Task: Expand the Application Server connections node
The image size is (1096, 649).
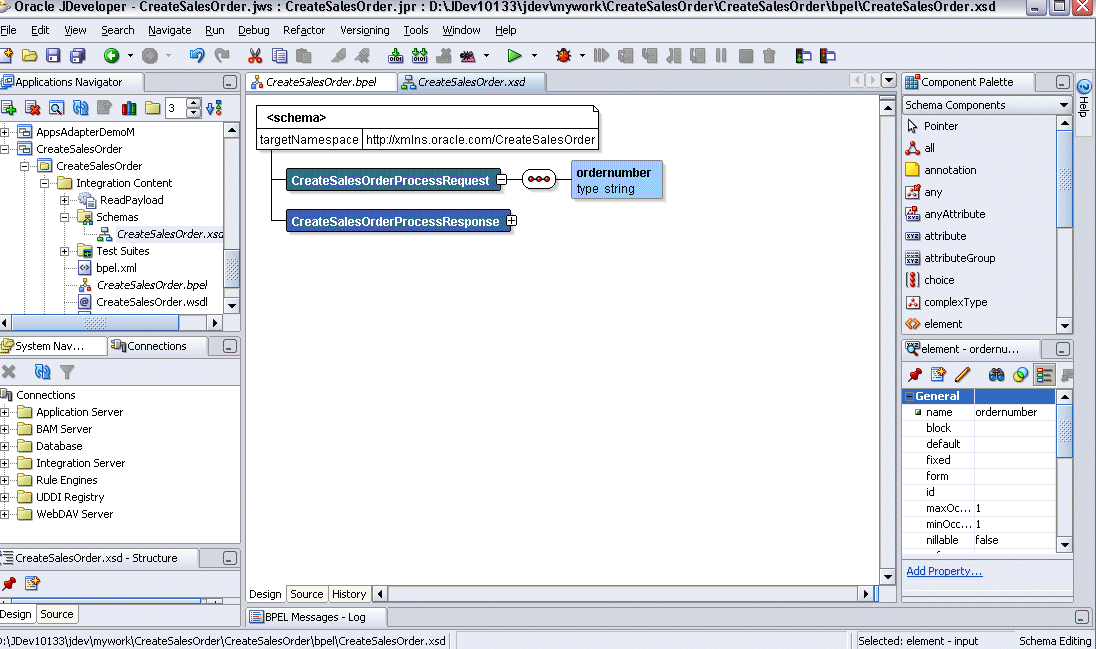Action: (5, 413)
